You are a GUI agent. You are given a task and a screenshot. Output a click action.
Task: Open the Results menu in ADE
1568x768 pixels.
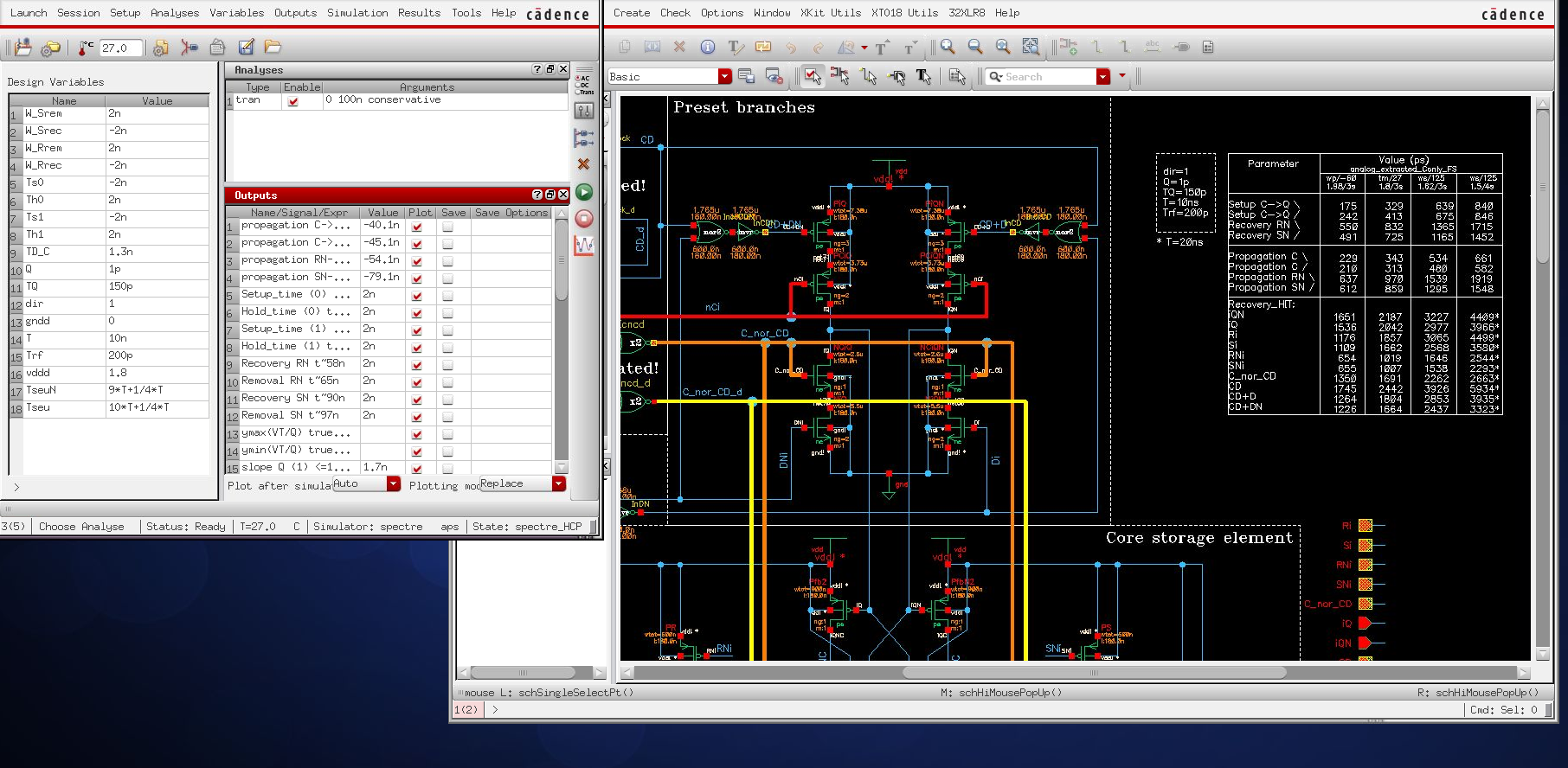419,13
